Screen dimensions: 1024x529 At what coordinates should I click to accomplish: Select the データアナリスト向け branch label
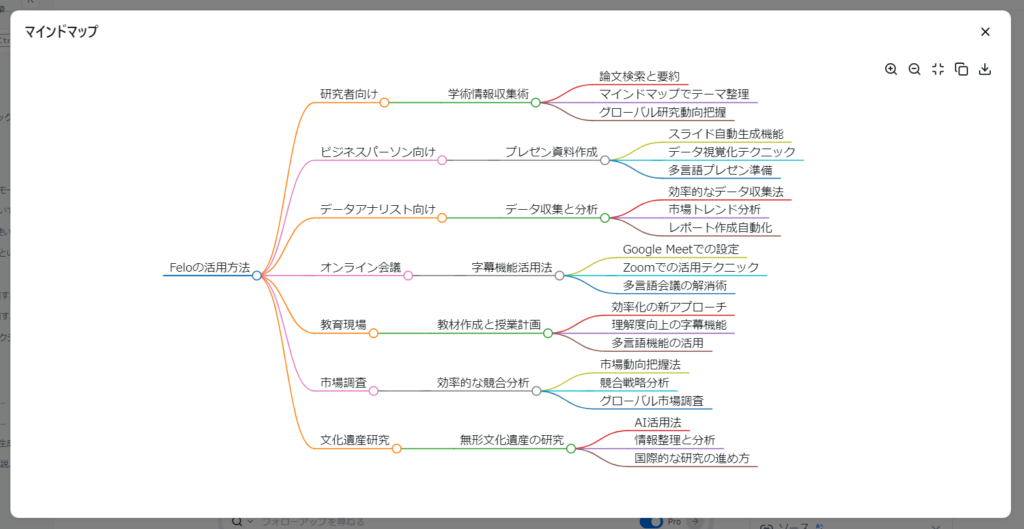click(x=377, y=210)
